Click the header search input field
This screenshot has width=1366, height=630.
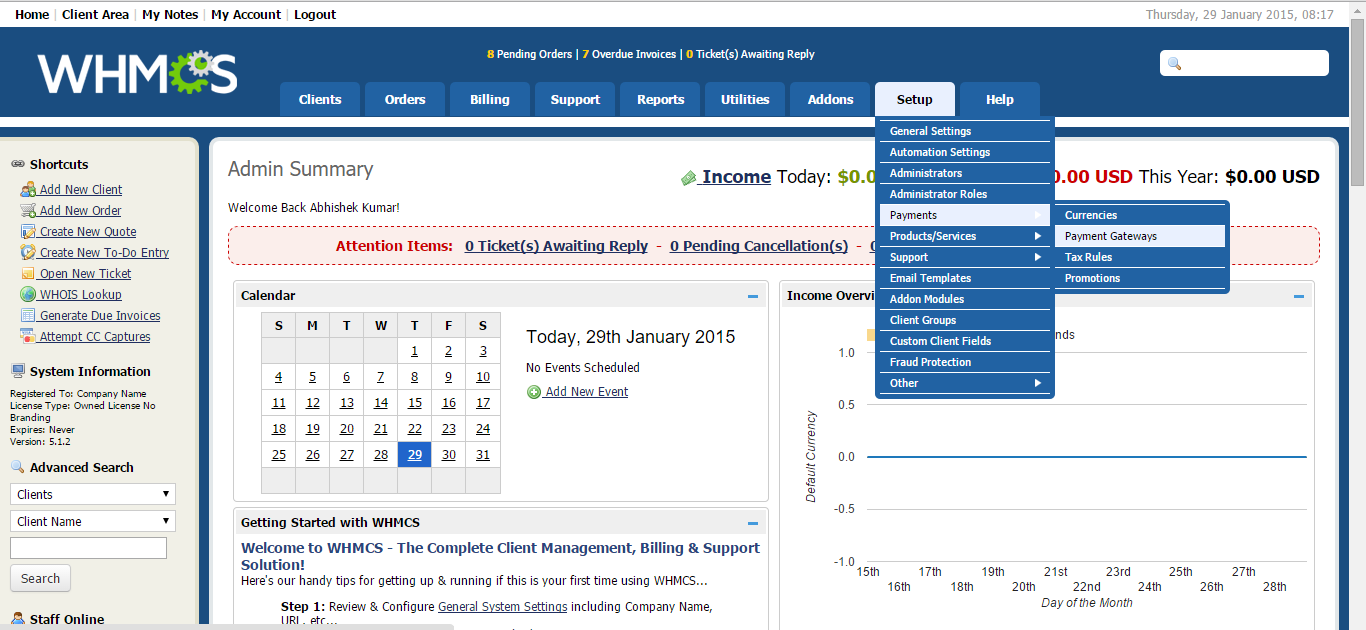click(x=1244, y=63)
